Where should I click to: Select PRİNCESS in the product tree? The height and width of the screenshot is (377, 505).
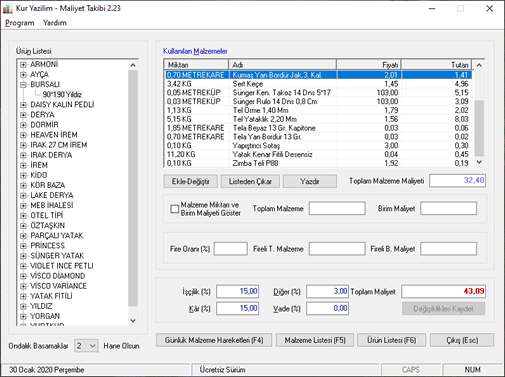pos(47,246)
